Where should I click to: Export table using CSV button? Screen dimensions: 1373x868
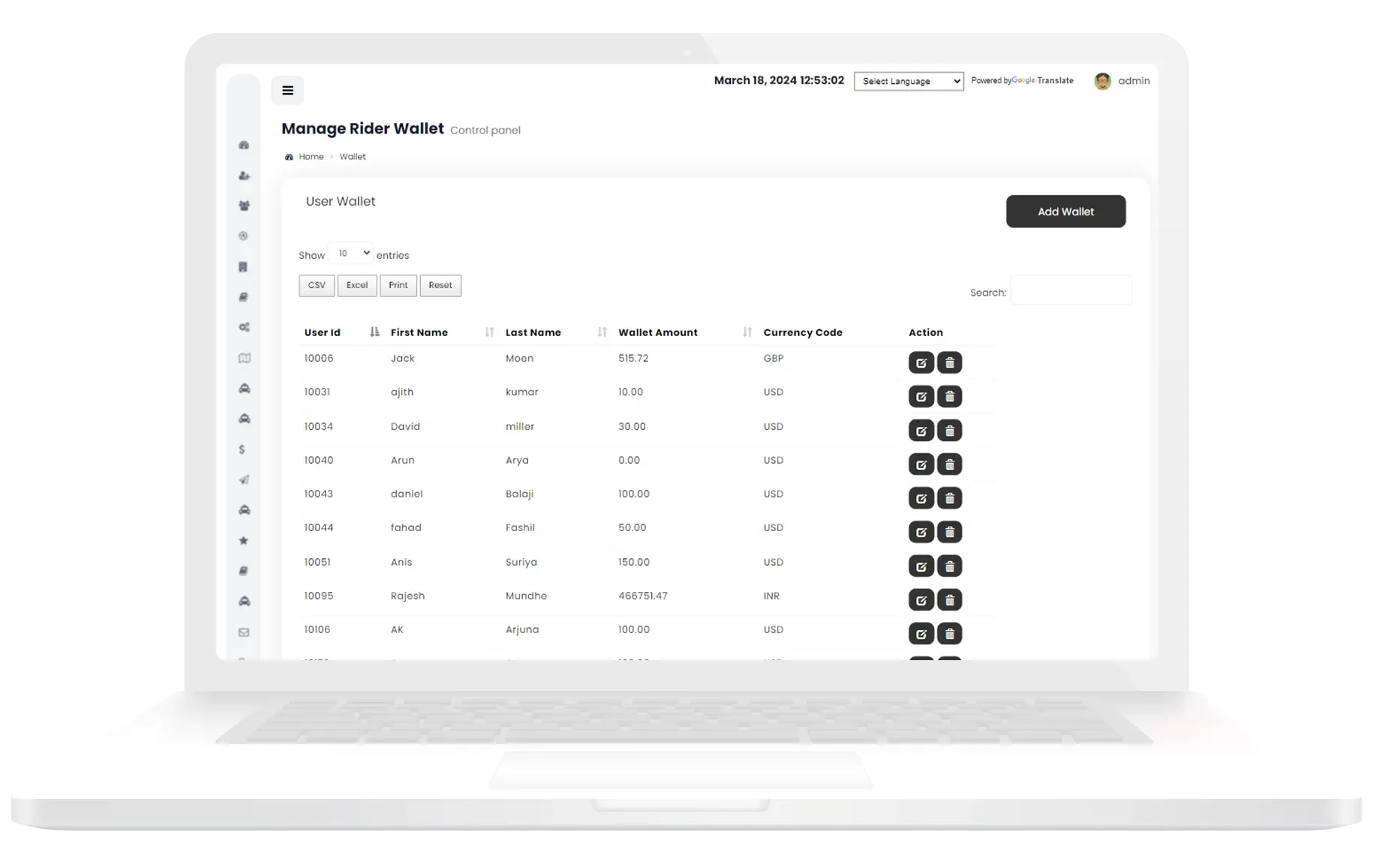point(317,285)
